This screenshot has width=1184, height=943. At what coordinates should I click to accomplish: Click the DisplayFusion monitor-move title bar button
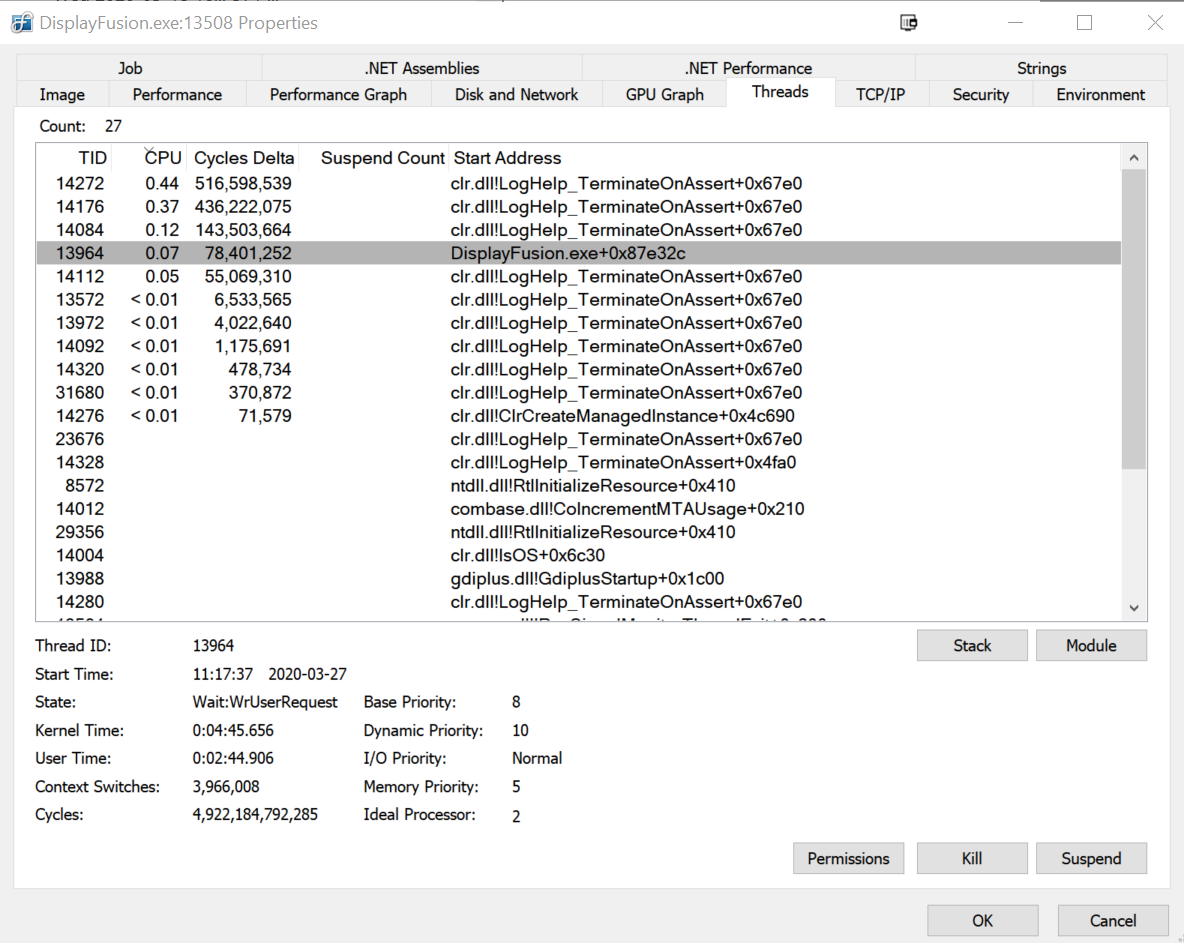point(908,23)
